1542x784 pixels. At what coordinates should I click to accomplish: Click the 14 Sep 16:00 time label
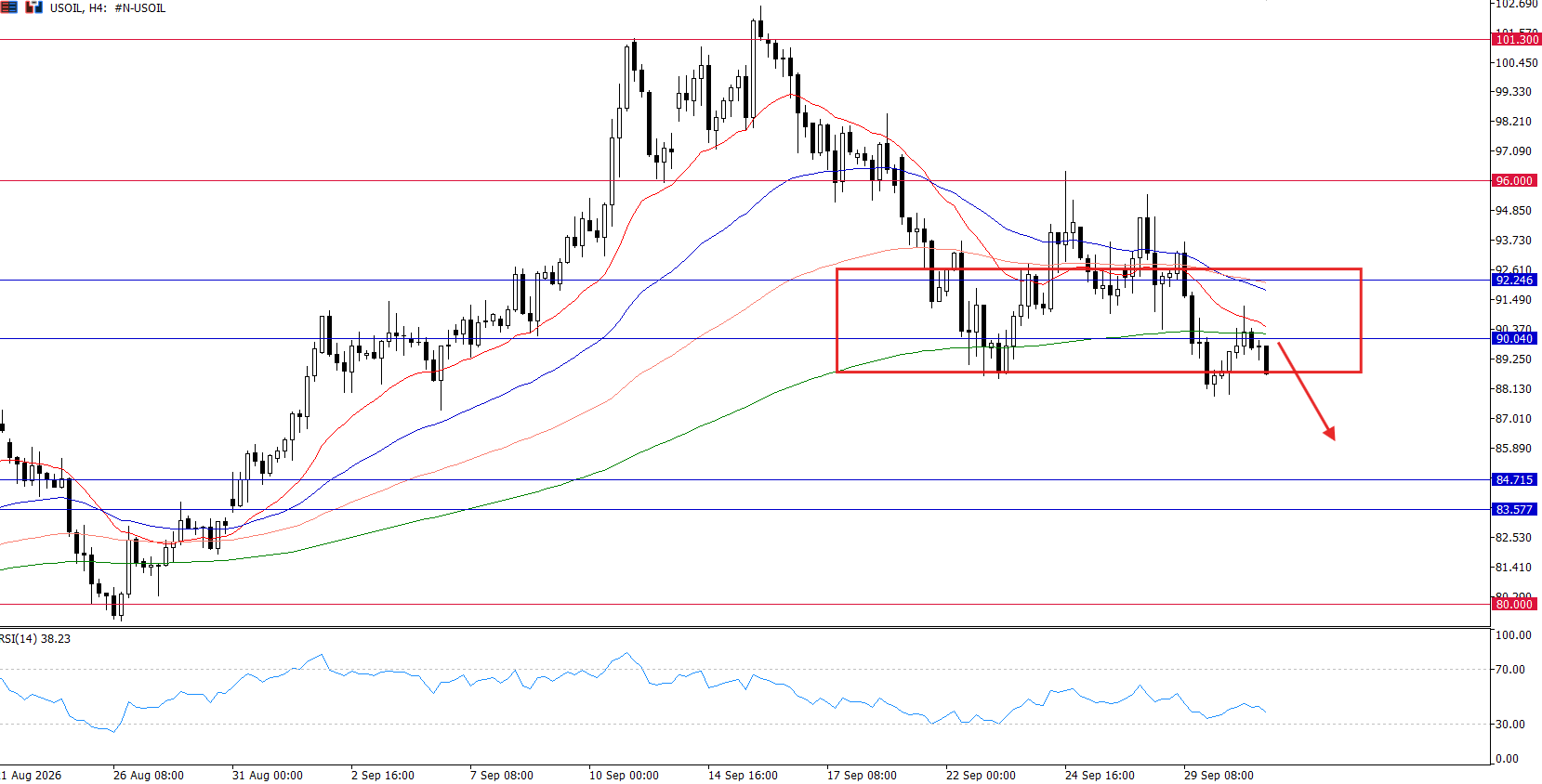point(744,775)
